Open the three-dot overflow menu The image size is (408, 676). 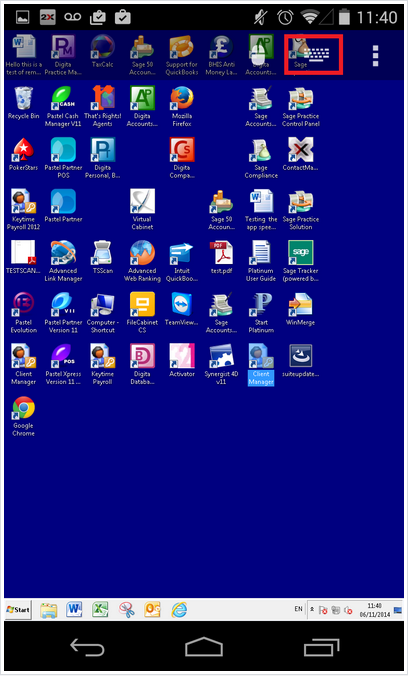click(375, 56)
